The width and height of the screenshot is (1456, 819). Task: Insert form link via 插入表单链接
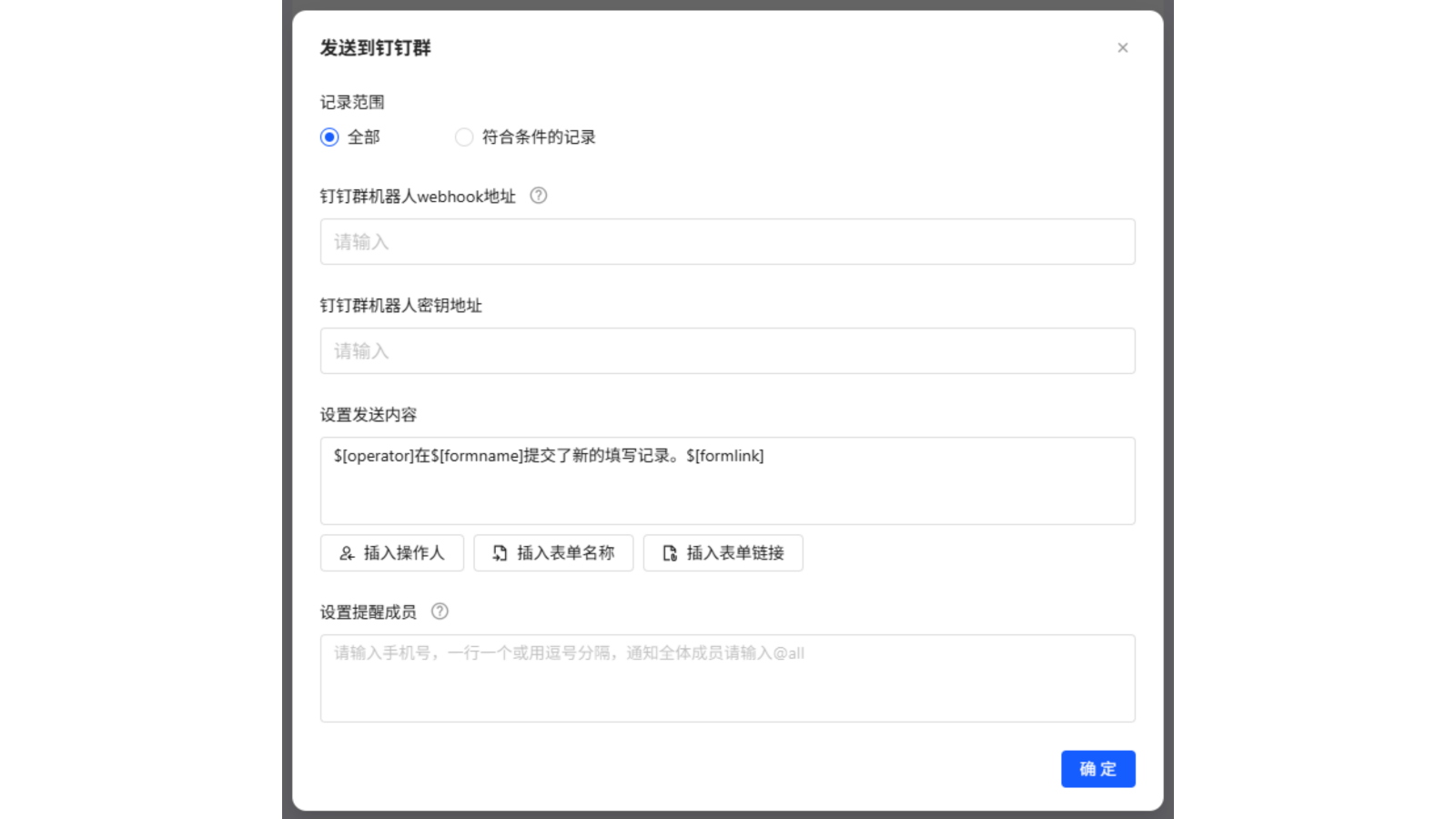723,552
